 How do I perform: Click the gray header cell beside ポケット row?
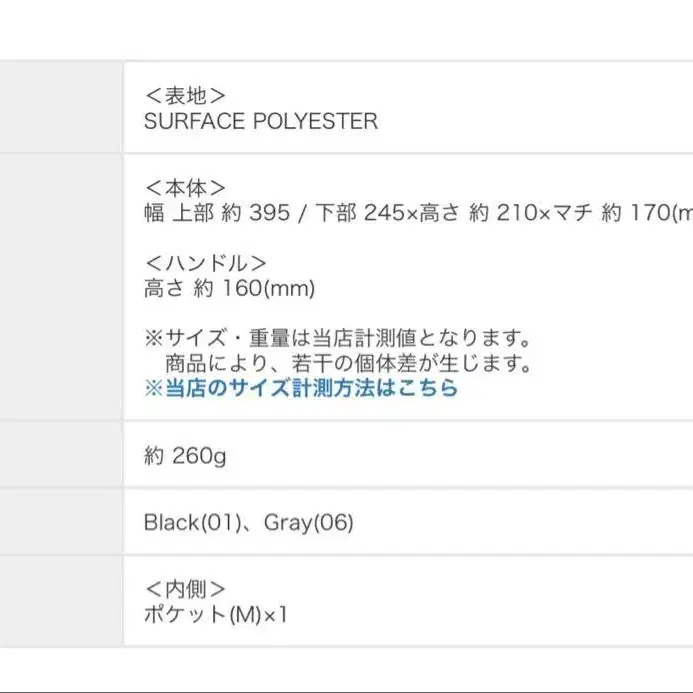[x=61, y=601]
